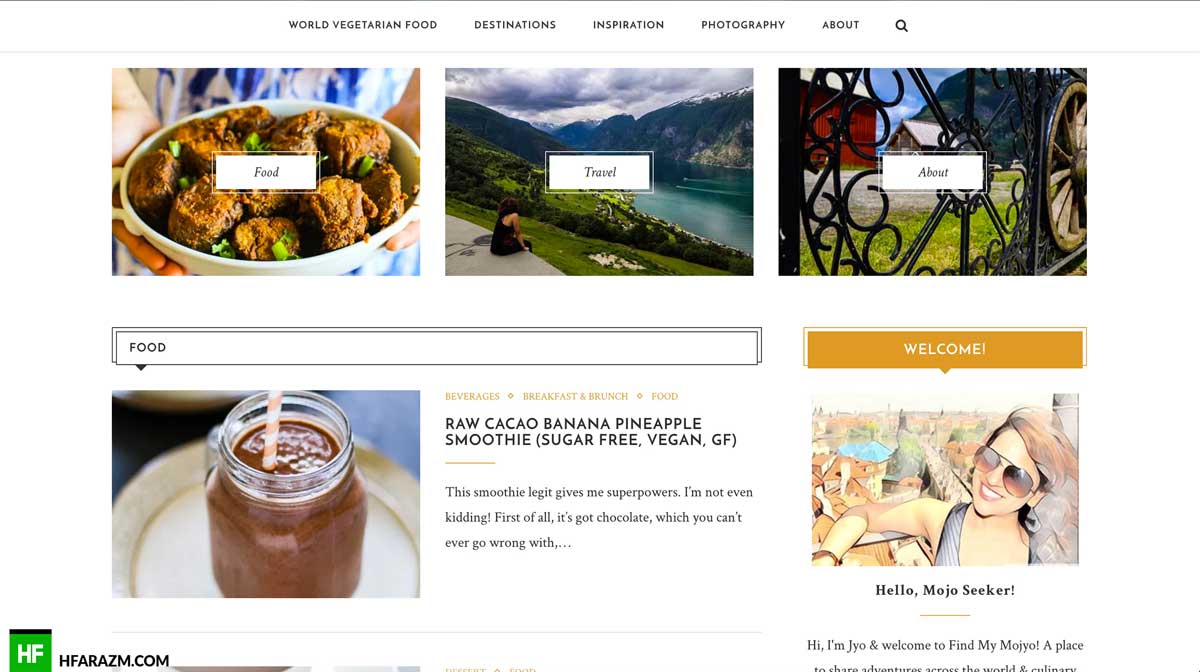Open the Breakfast & Brunch category link
Image resolution: width=1200 pixels, height=672 pixels.
[x=575, y=397]
